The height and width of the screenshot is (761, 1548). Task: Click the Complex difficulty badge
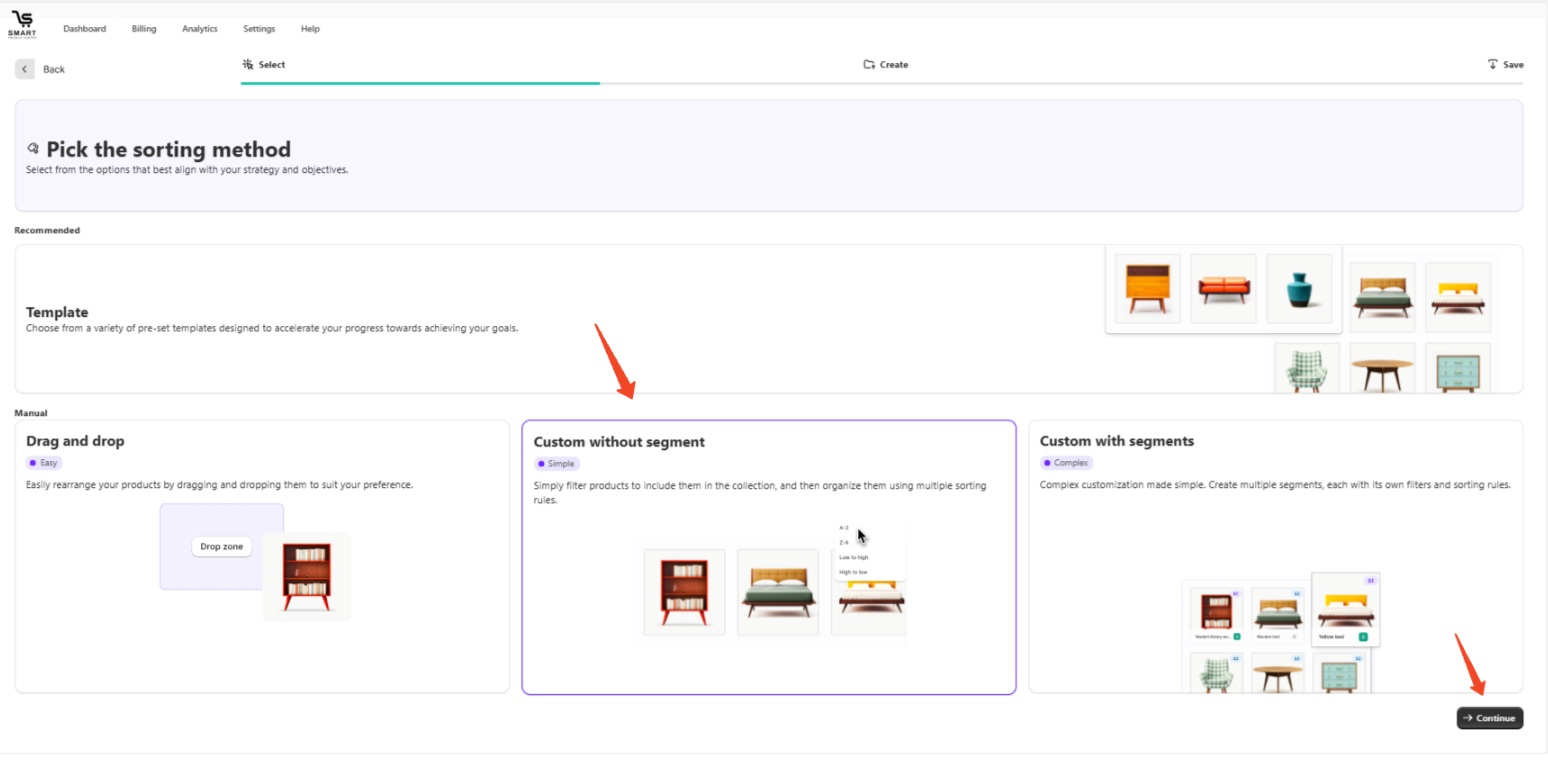[x=1066, y=463]
